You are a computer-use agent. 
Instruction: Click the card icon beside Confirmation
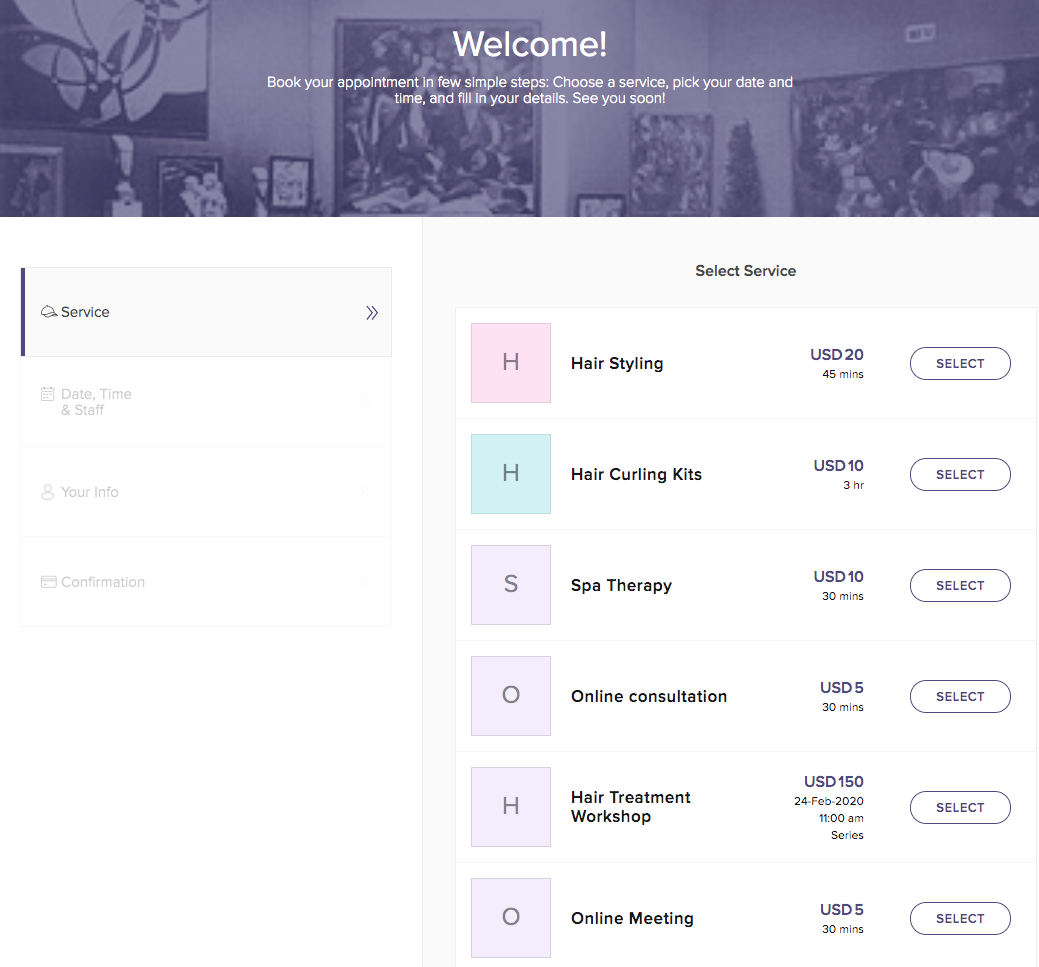48,582
